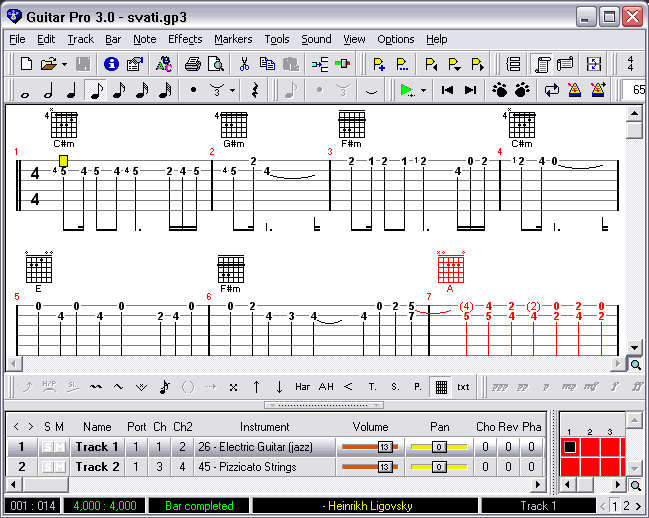
Task: Apply dead note X effect
Action: pos(233,387)
